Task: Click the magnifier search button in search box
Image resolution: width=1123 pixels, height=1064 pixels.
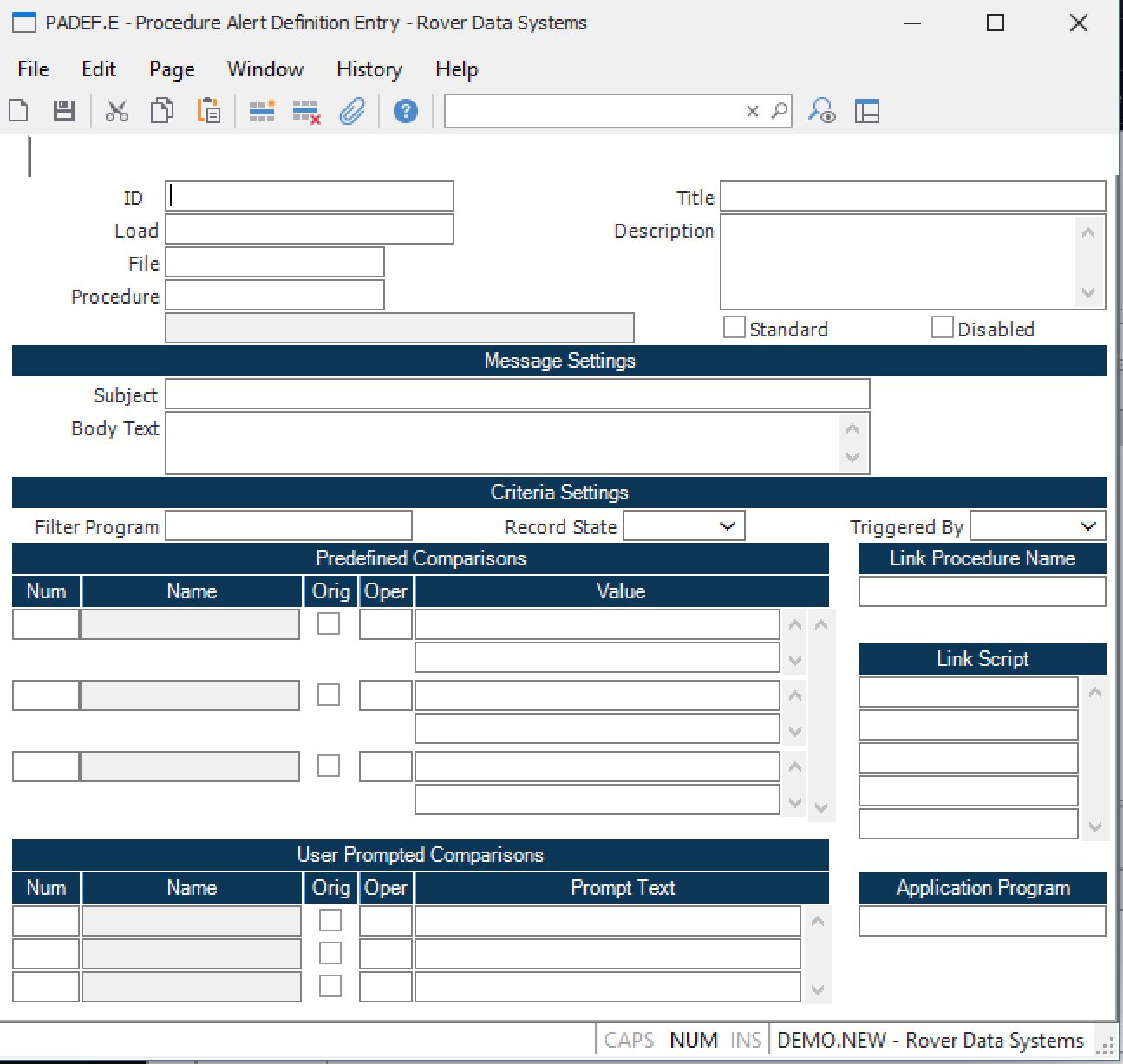Action: [779, 111]
